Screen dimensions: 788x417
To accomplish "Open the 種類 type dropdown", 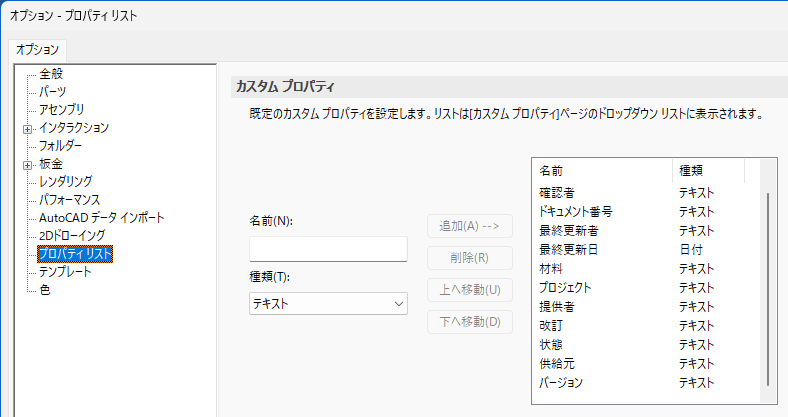I will (x=328, y=303).
